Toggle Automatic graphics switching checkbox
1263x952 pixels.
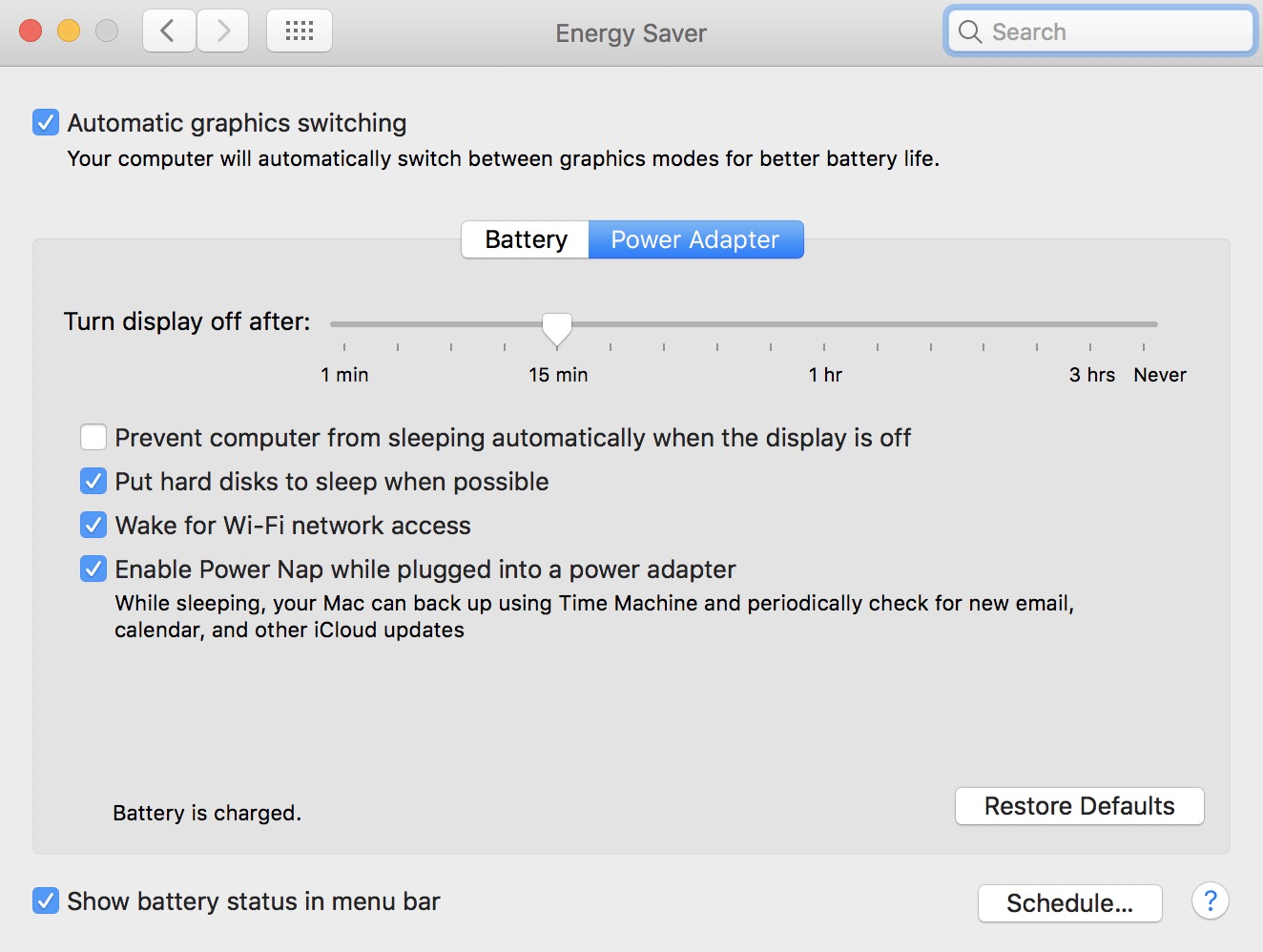click(x=46, y=122)
